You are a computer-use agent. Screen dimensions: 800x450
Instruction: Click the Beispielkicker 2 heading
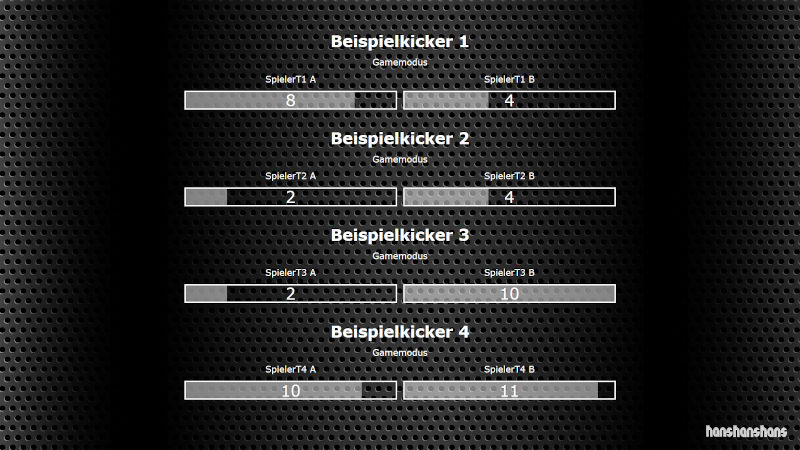[x=399, y=138]
